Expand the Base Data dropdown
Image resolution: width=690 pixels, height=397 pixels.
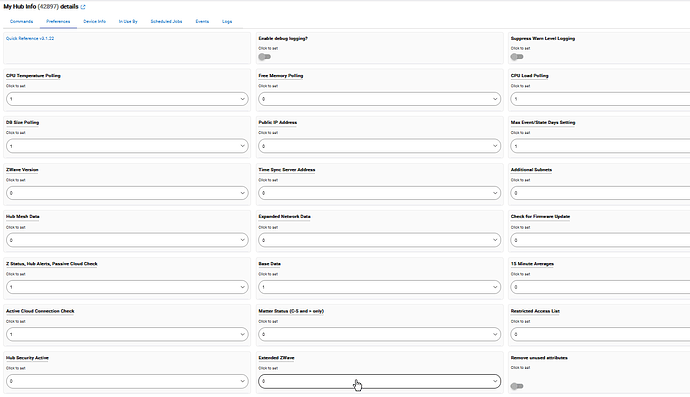pos(379,287)
